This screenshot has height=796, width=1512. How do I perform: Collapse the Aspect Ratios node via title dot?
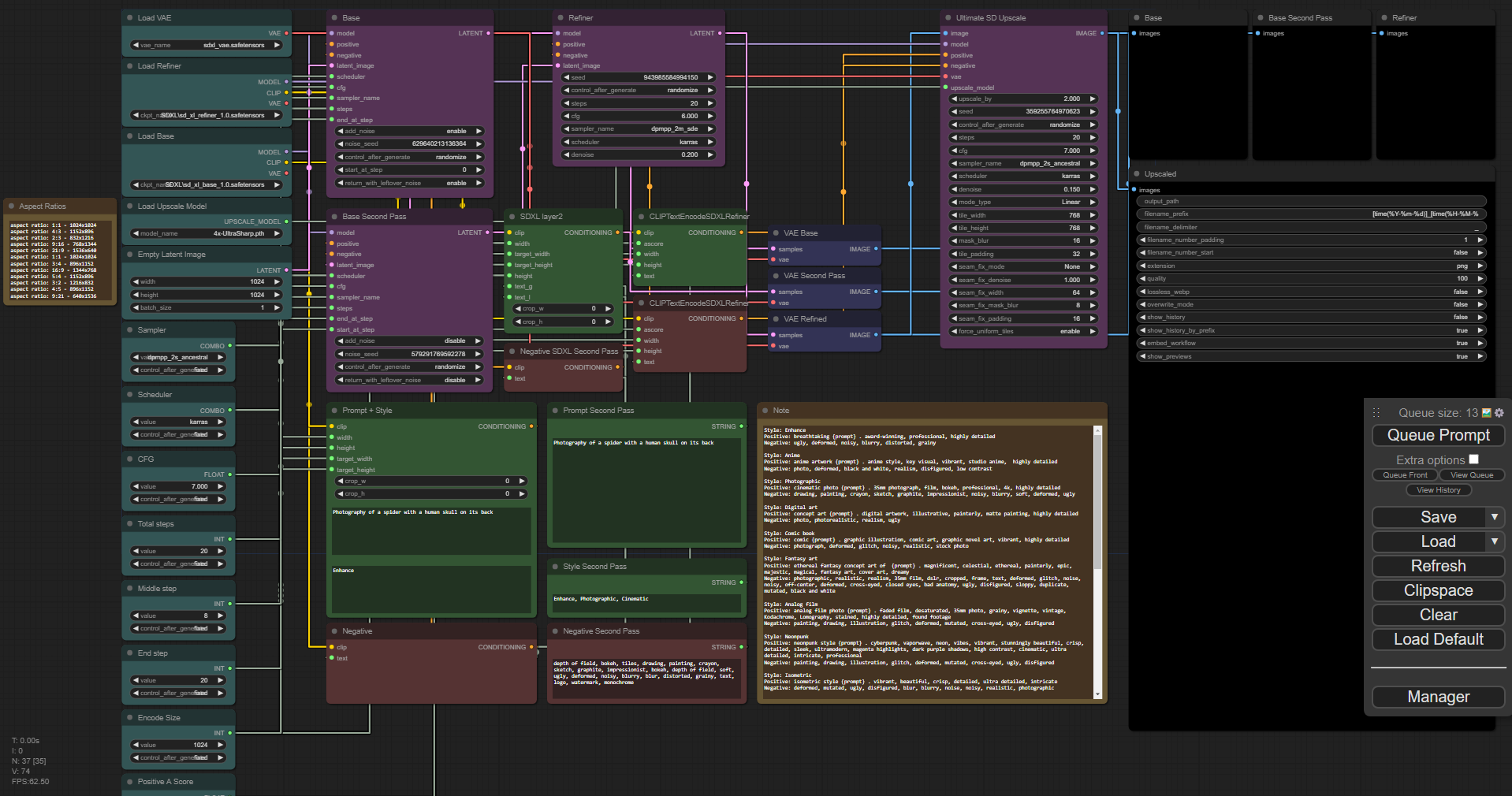point(12,206)
